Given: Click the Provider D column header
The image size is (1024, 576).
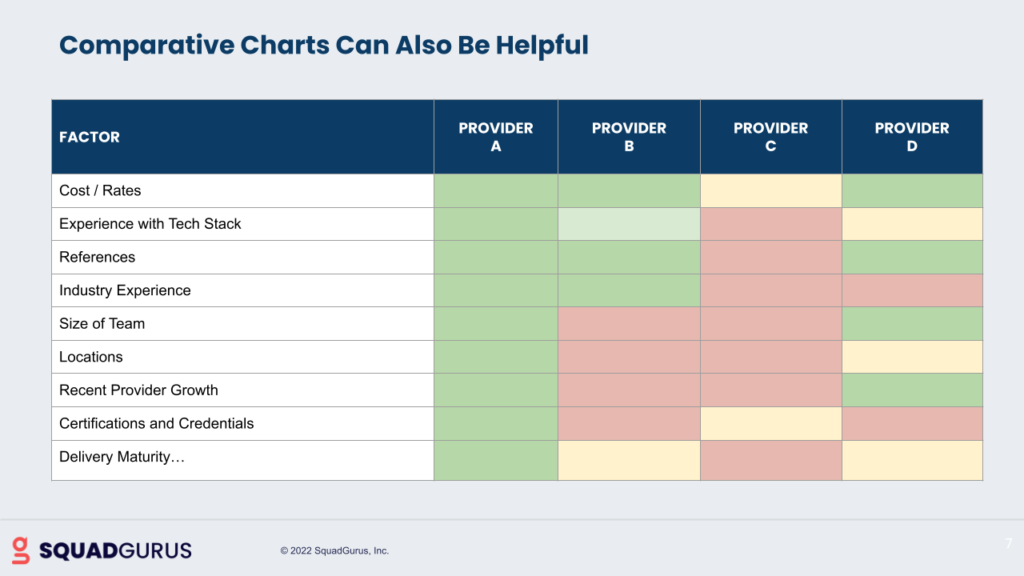Looking at the screenshot, I should coord(912,137).
